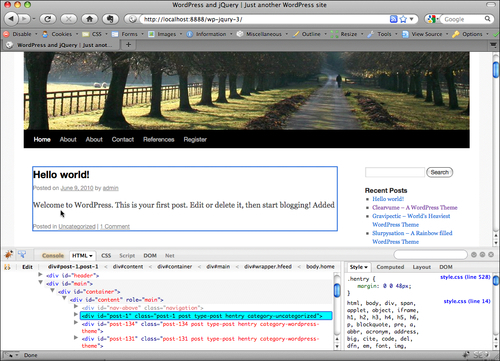Activate the Firebug inspect element tool

tap(22, 255)
